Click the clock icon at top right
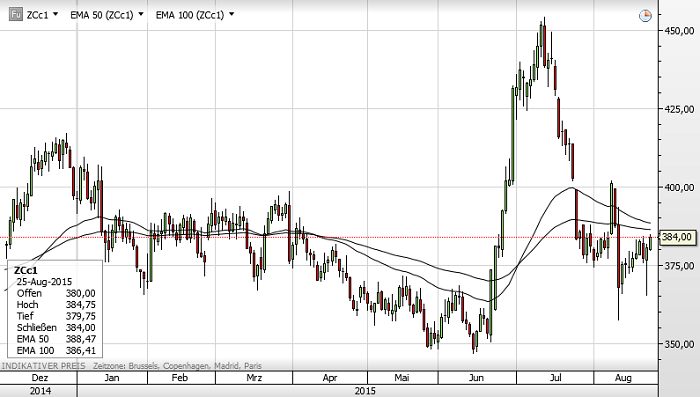700x397 pixels. (x=645, y=16)
